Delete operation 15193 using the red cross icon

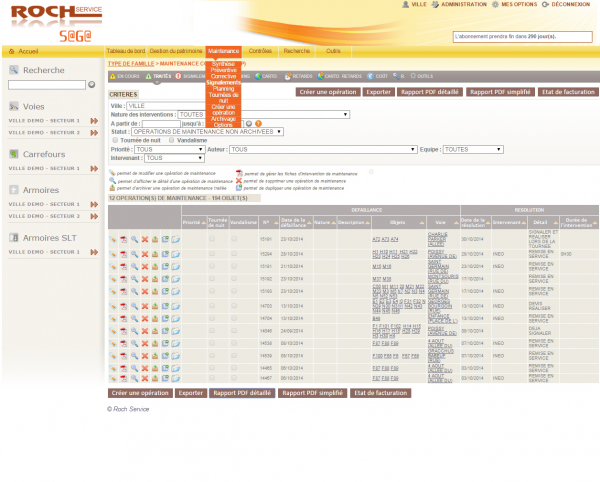tap(144, 291)
